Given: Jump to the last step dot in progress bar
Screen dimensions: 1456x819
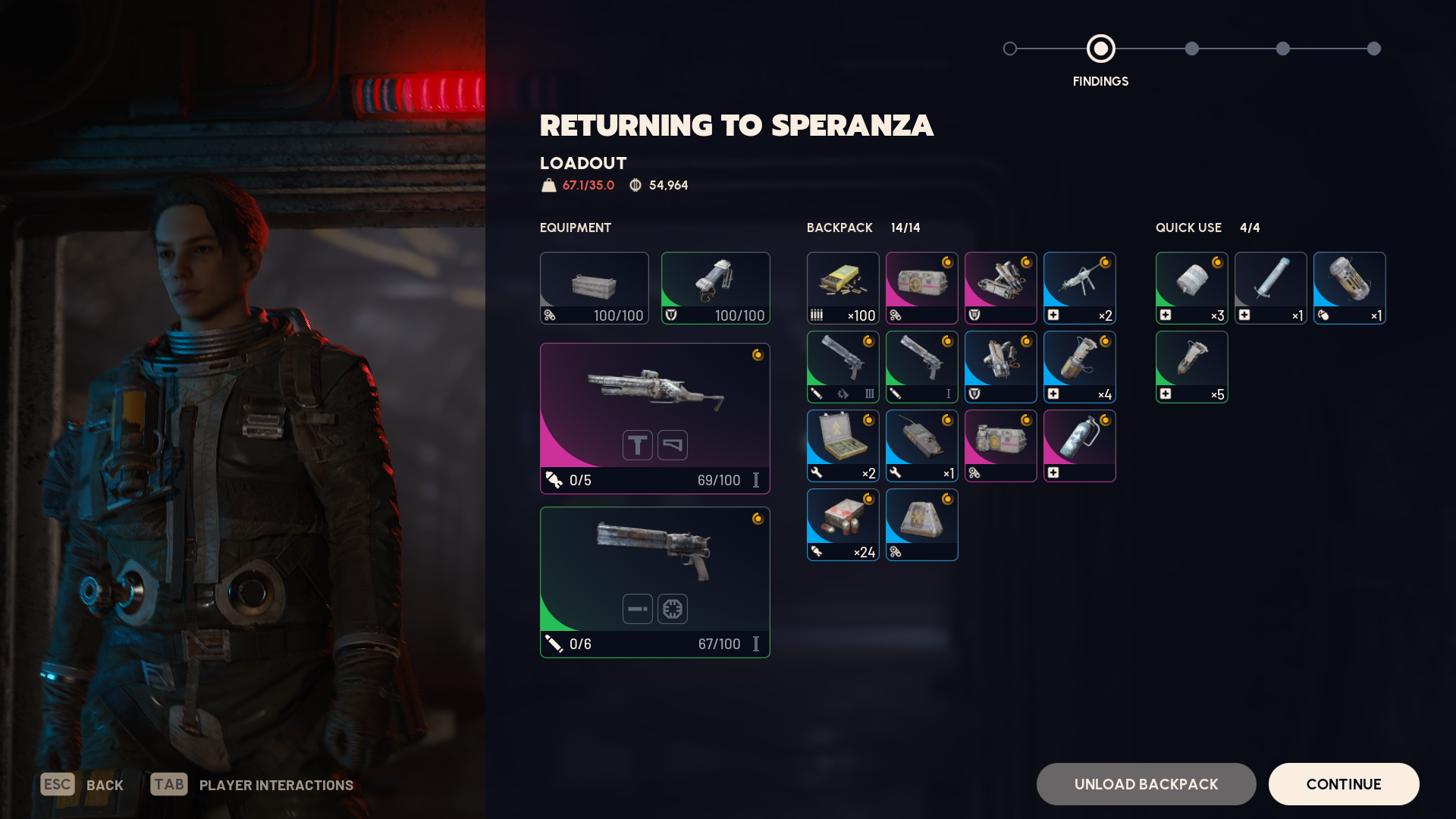Looking at the screenshot, I should pyautogui.click(x=1373, y=49).
